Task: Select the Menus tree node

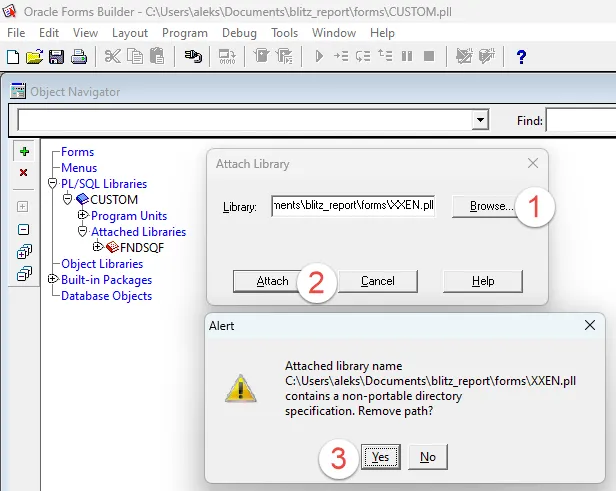Action: click(x=79, y=168)
